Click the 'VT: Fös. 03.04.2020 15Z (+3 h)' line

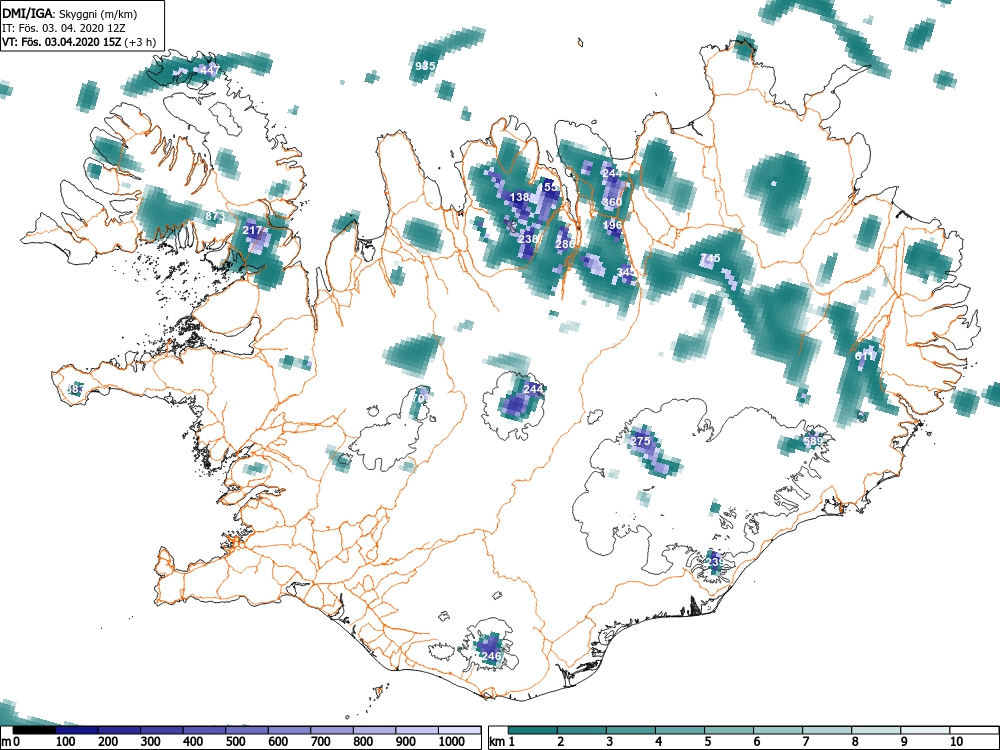click(x=78, y=43)
